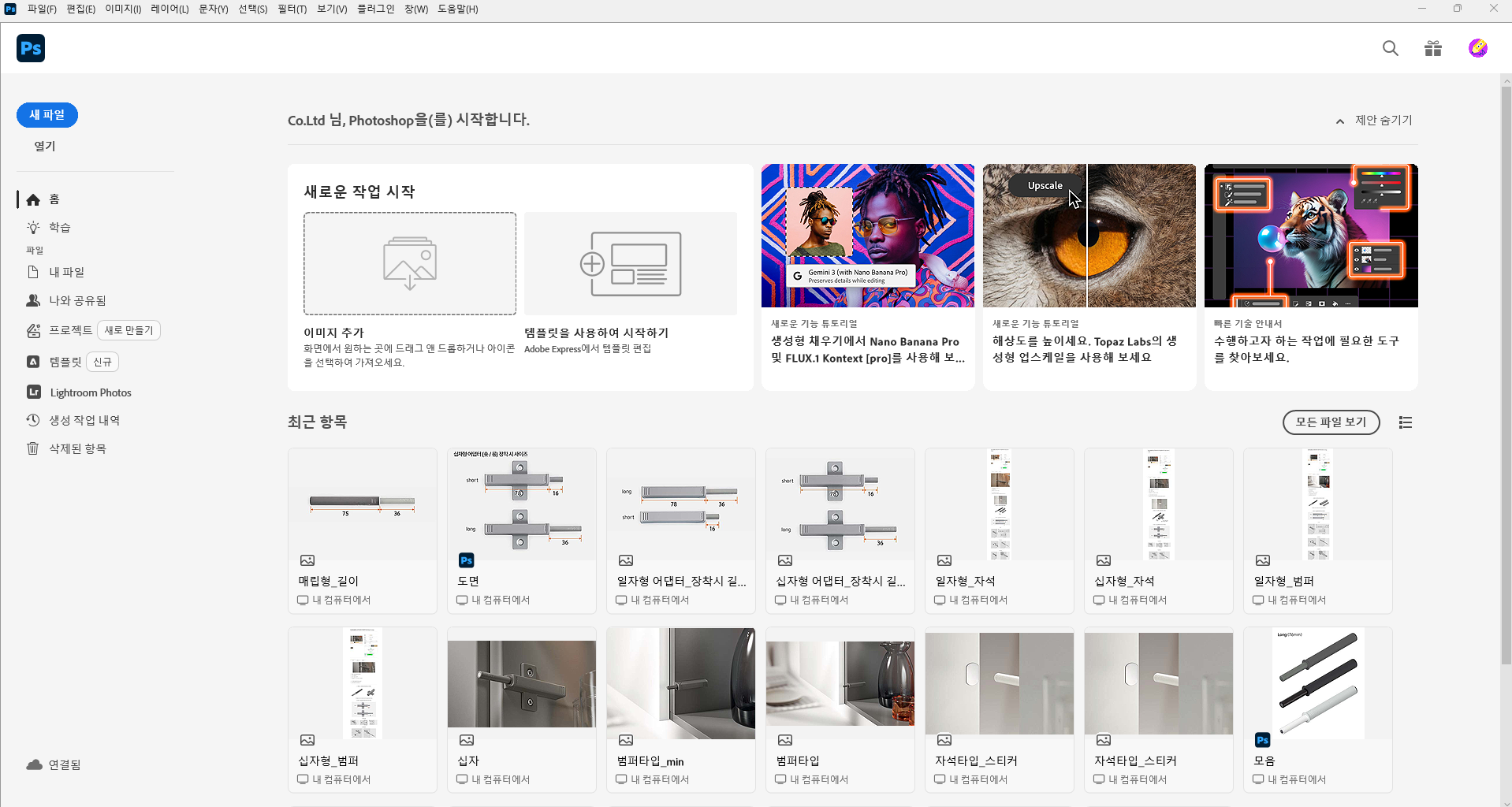Open recent file 십자
1512x807 pixels.
(x=522, y=709)
